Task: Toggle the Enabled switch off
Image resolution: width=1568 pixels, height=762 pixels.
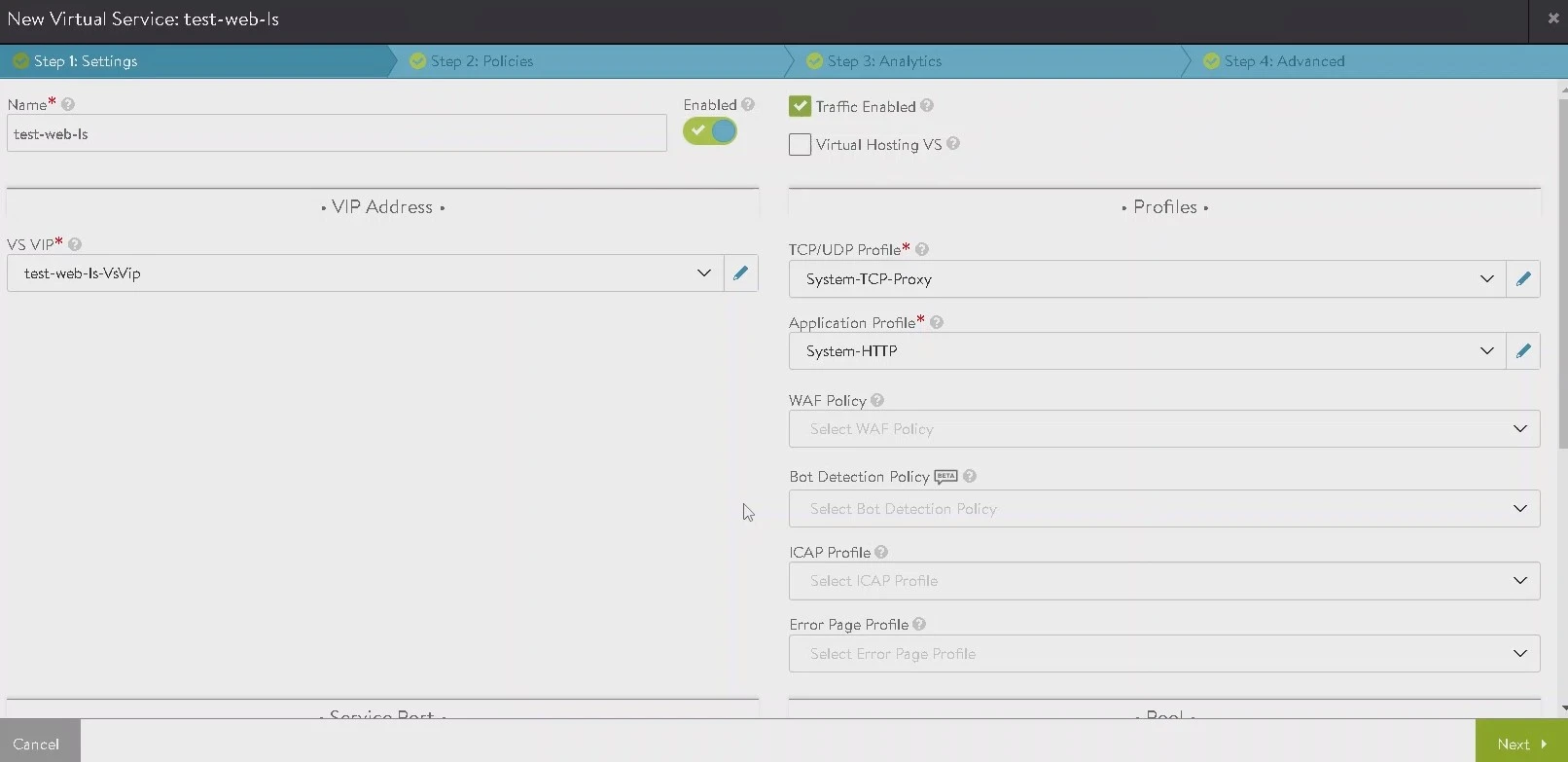Action: coord(710,131)
